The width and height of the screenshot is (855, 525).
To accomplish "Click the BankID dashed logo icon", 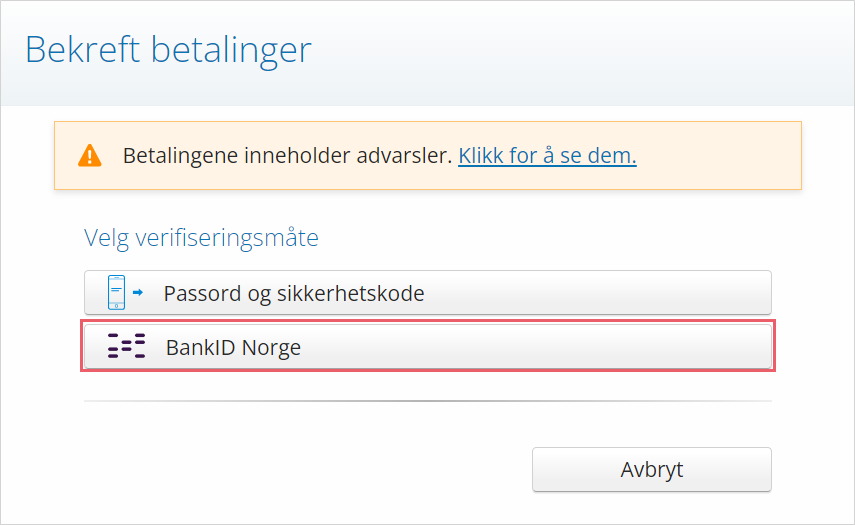I will click(127, 346).
